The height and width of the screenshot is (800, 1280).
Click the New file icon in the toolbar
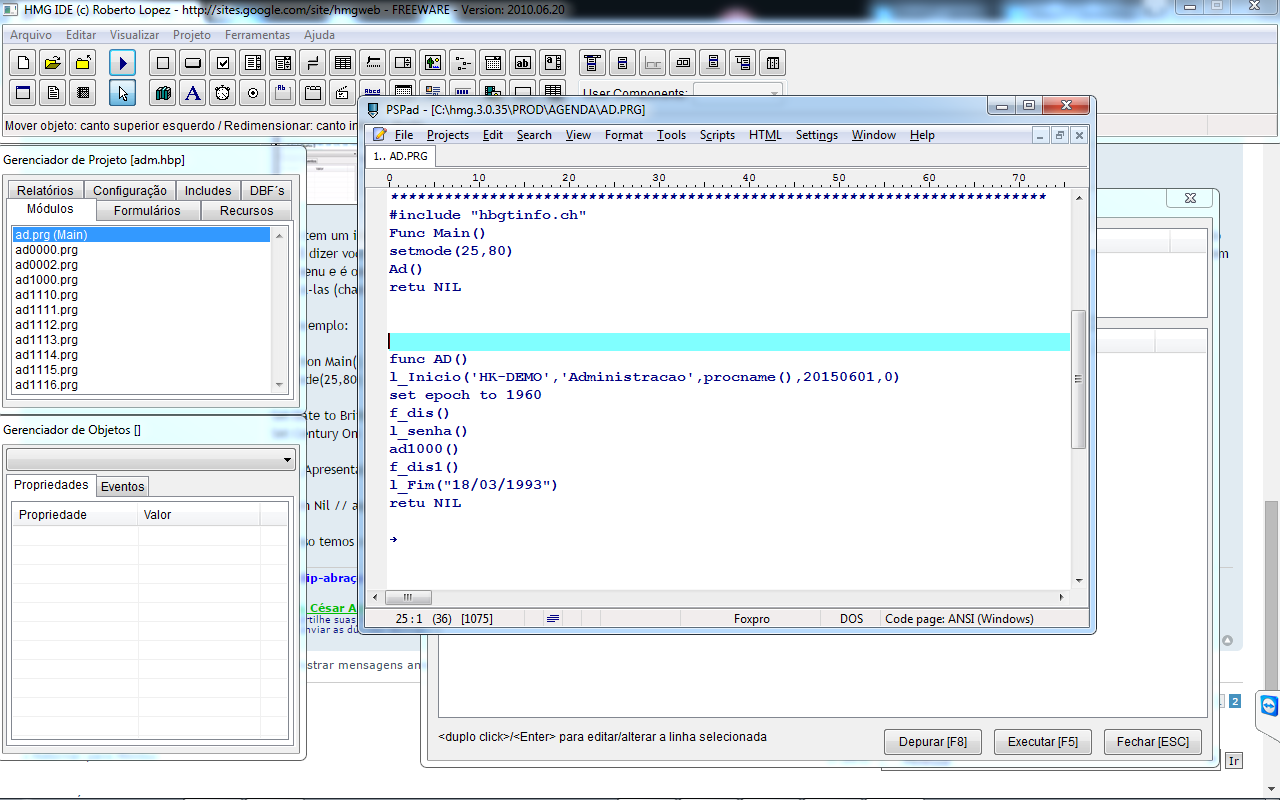point(23,63)
